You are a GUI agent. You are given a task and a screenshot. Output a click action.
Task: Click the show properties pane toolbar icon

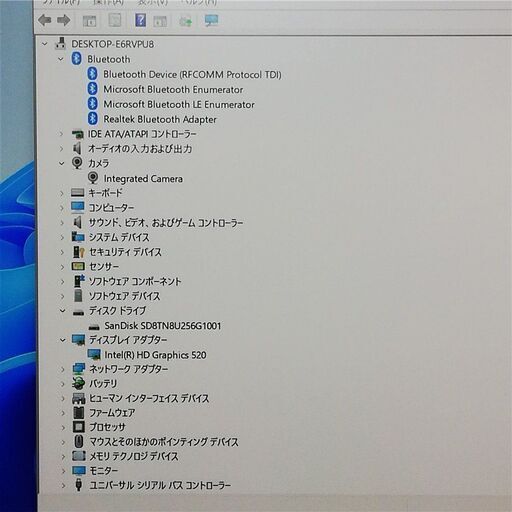point(115,21)
